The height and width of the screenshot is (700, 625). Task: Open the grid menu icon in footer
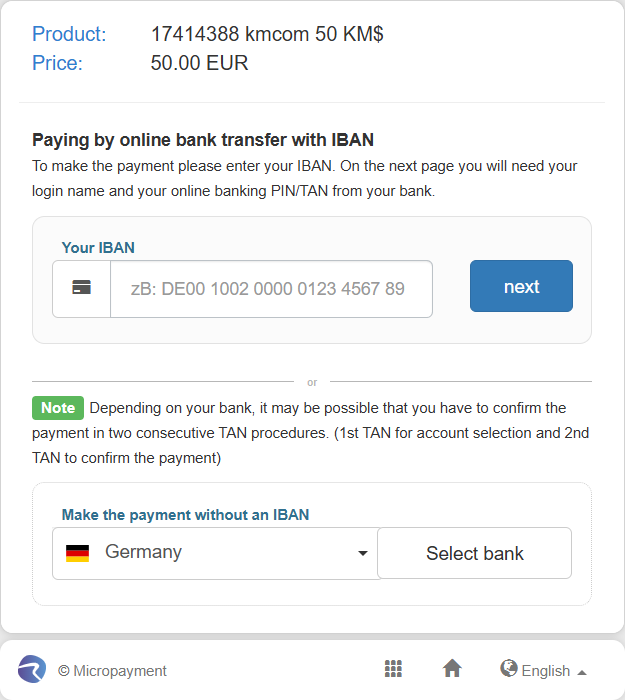393,669
